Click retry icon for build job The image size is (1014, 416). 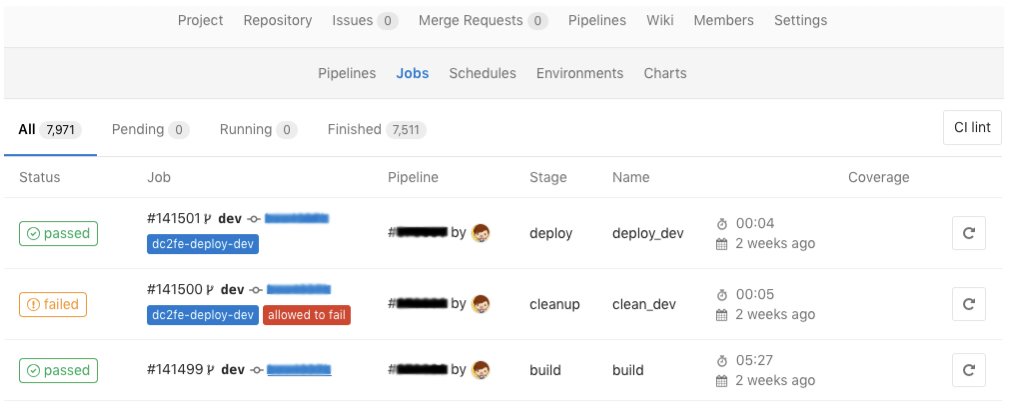click(968, 370)
